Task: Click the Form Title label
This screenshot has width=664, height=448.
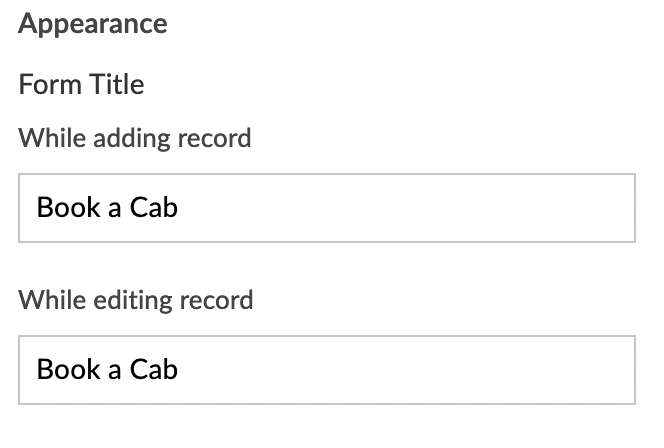Action: pyautogui.click(x=81, y=84)
